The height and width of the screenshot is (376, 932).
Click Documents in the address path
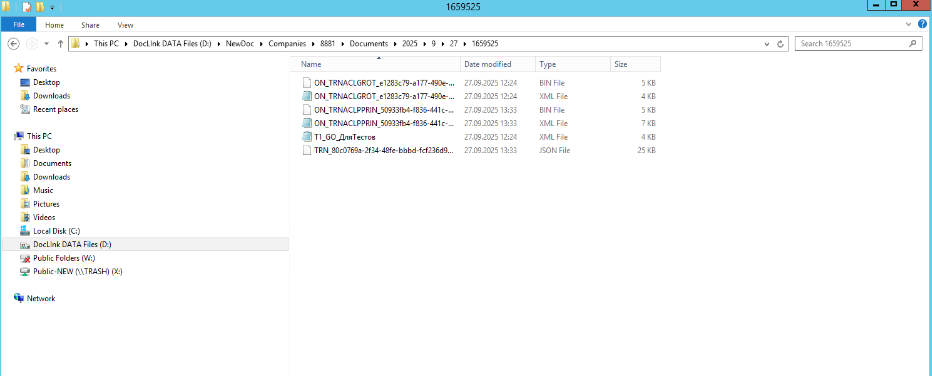(x=369, y=44)
